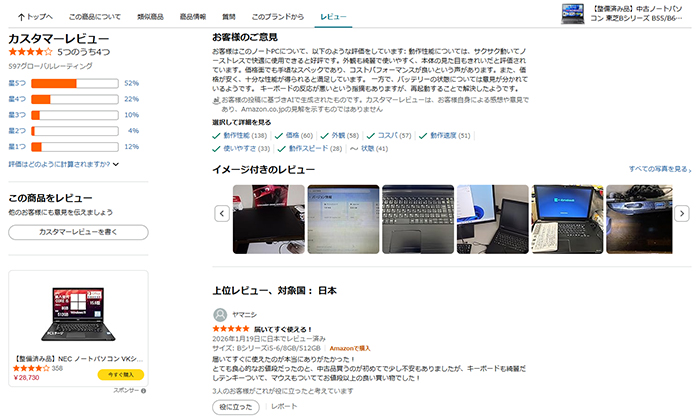Open すべての写真を見る link
This screenshot has height=420, width=700.
click(660, 169)
